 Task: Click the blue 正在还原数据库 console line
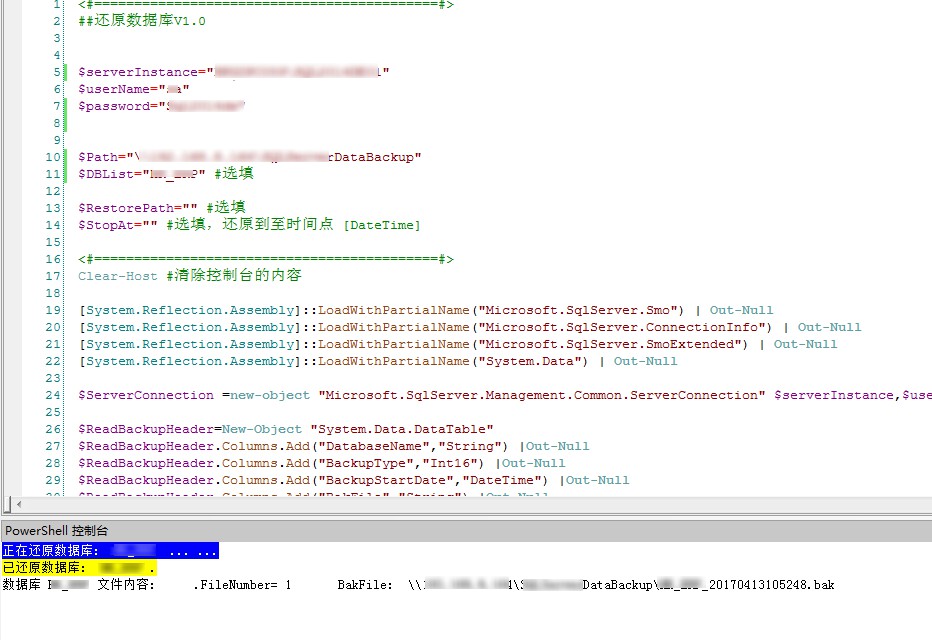pyautogui.click(x=110, y=551)
